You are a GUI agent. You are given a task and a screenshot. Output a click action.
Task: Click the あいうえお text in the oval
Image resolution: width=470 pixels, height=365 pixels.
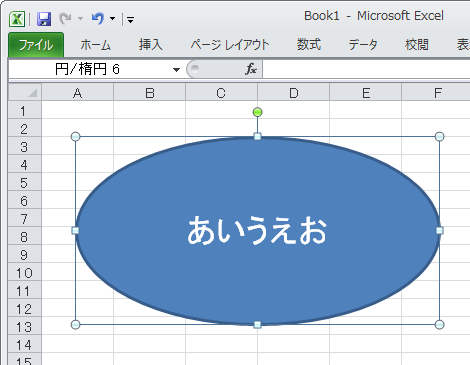(x=257, y=230)
